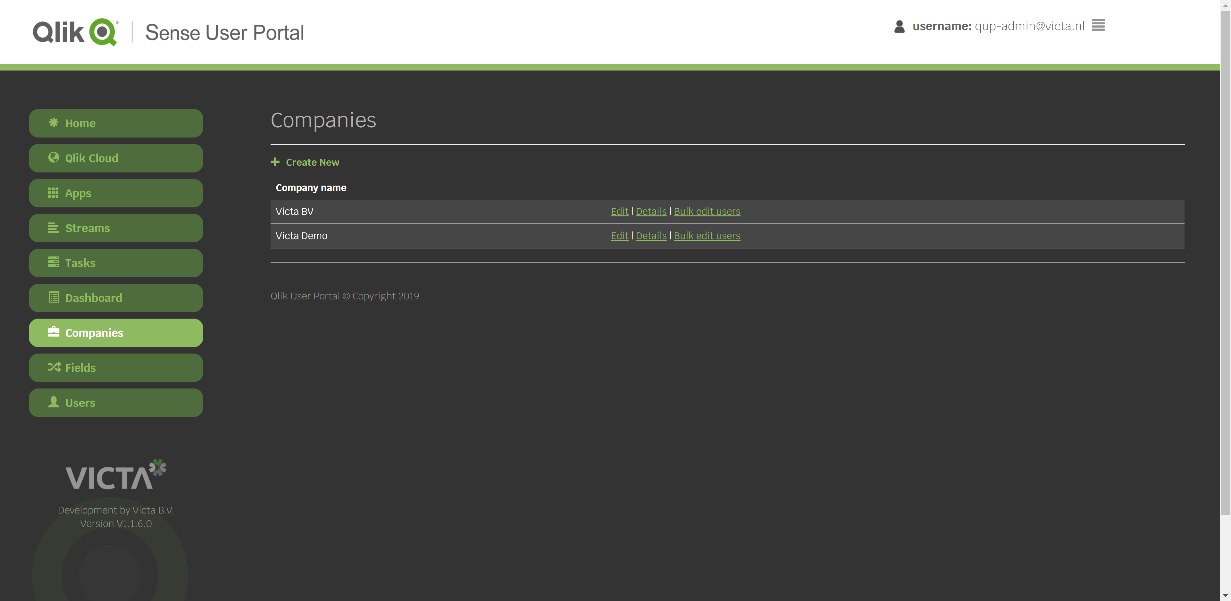Screen dimensions: 1231x601
Task: Navigate to Apps
Action: pos(116,193)
